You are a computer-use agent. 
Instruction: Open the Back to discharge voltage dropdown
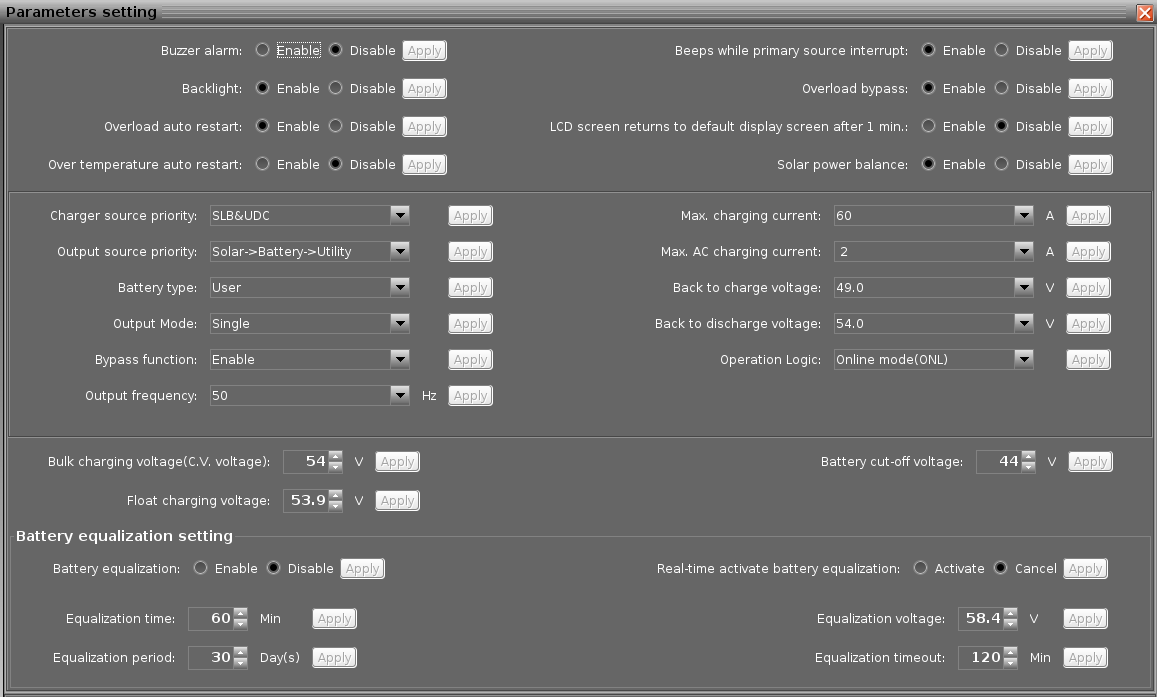point(1023,323)
